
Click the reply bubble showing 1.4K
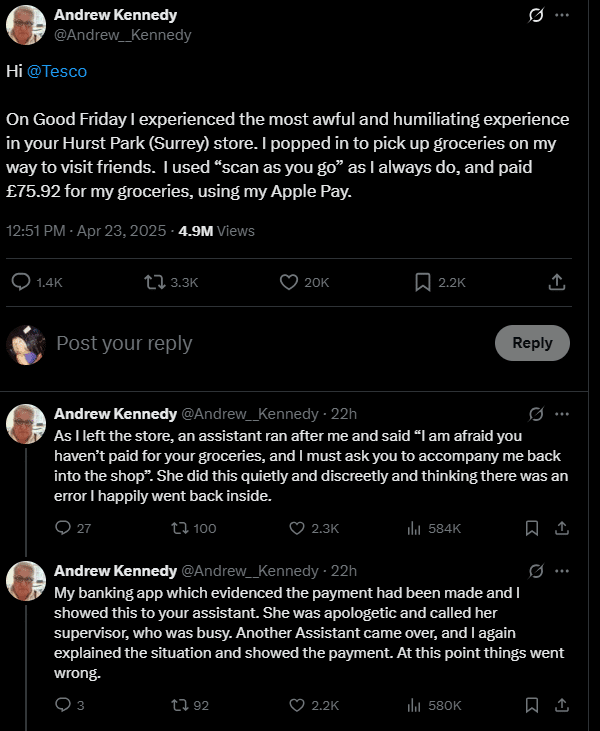(x=37, y=282)
